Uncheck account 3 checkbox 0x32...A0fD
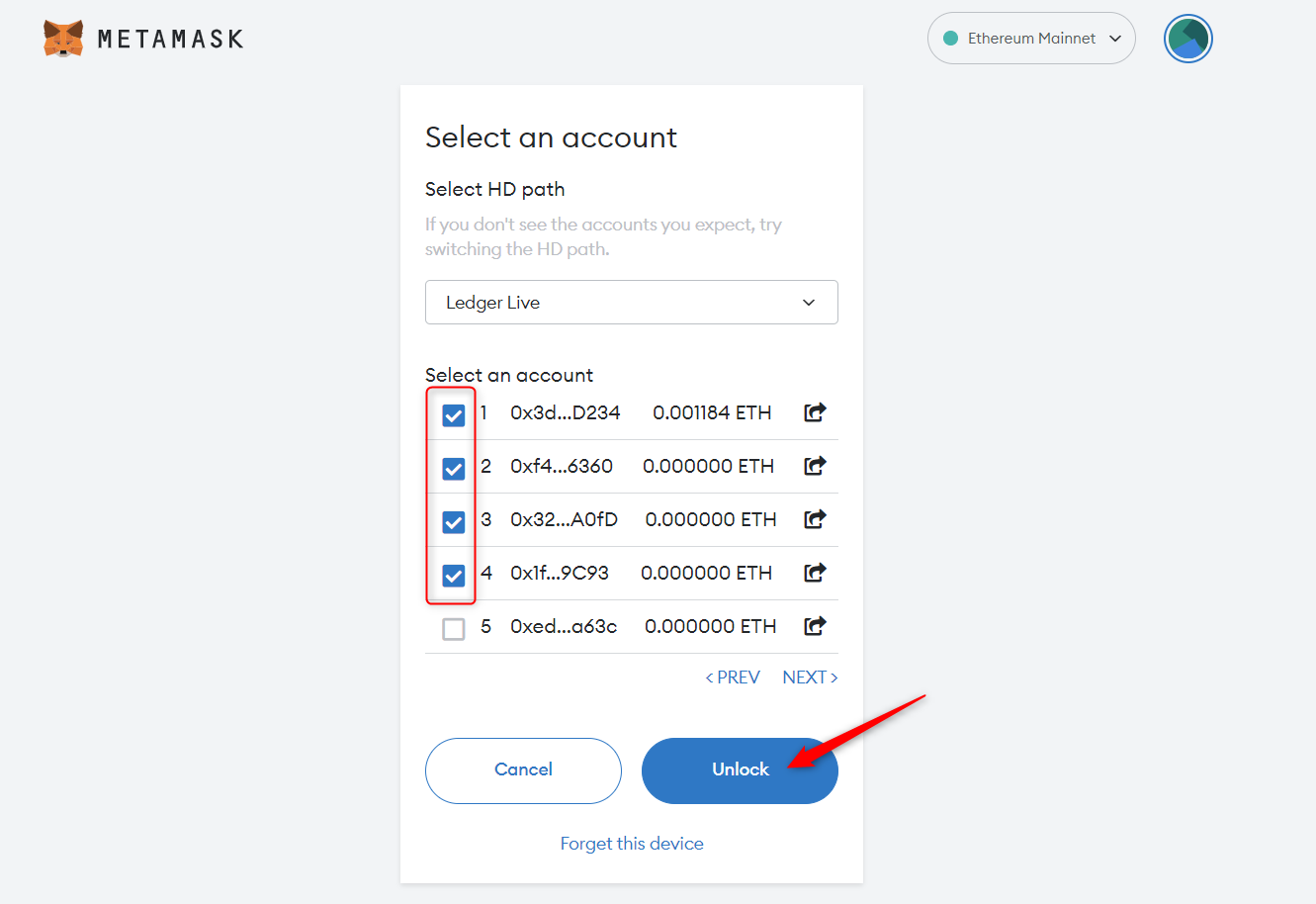This screenshot has width=1316, height=904. pyautogui.click(x=454, y=522)
